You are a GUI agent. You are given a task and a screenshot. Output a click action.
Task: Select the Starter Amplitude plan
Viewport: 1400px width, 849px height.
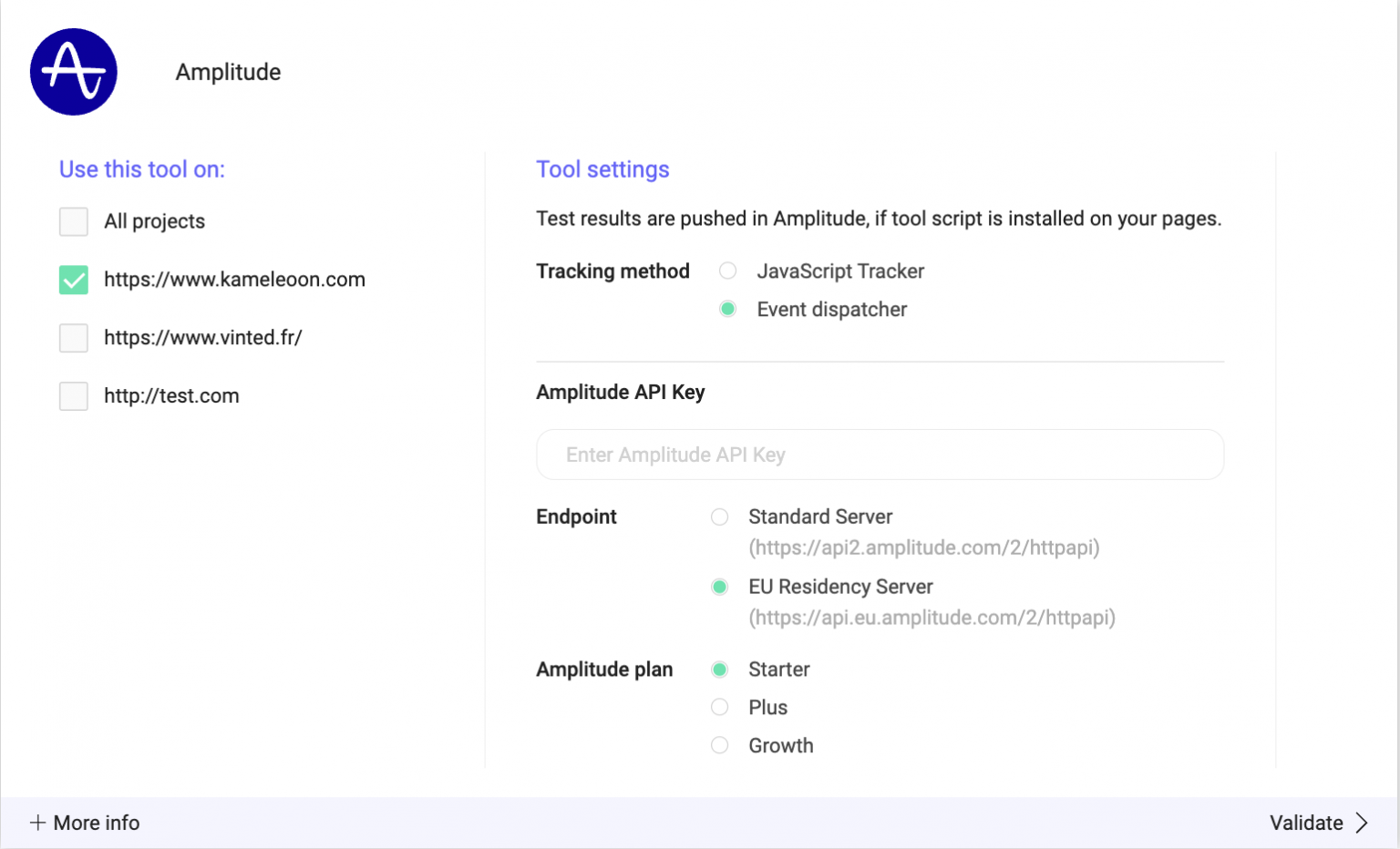point(720,670)
